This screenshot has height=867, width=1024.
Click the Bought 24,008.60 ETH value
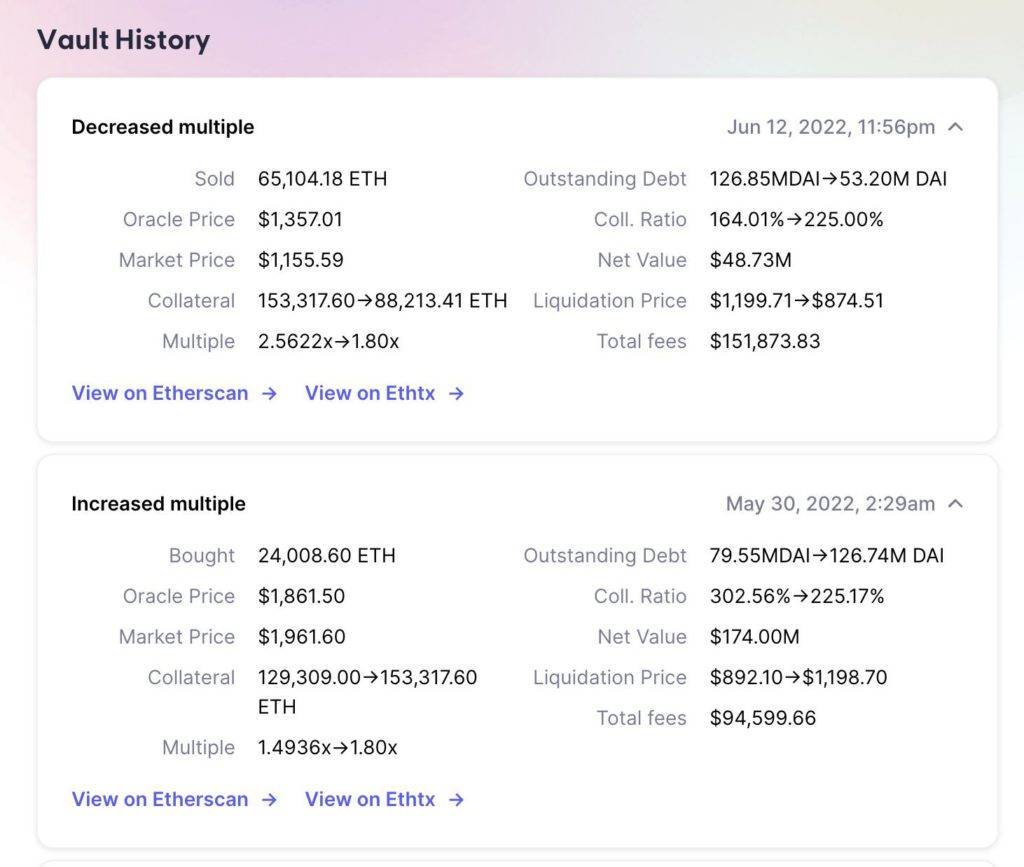tap(327, 556)
